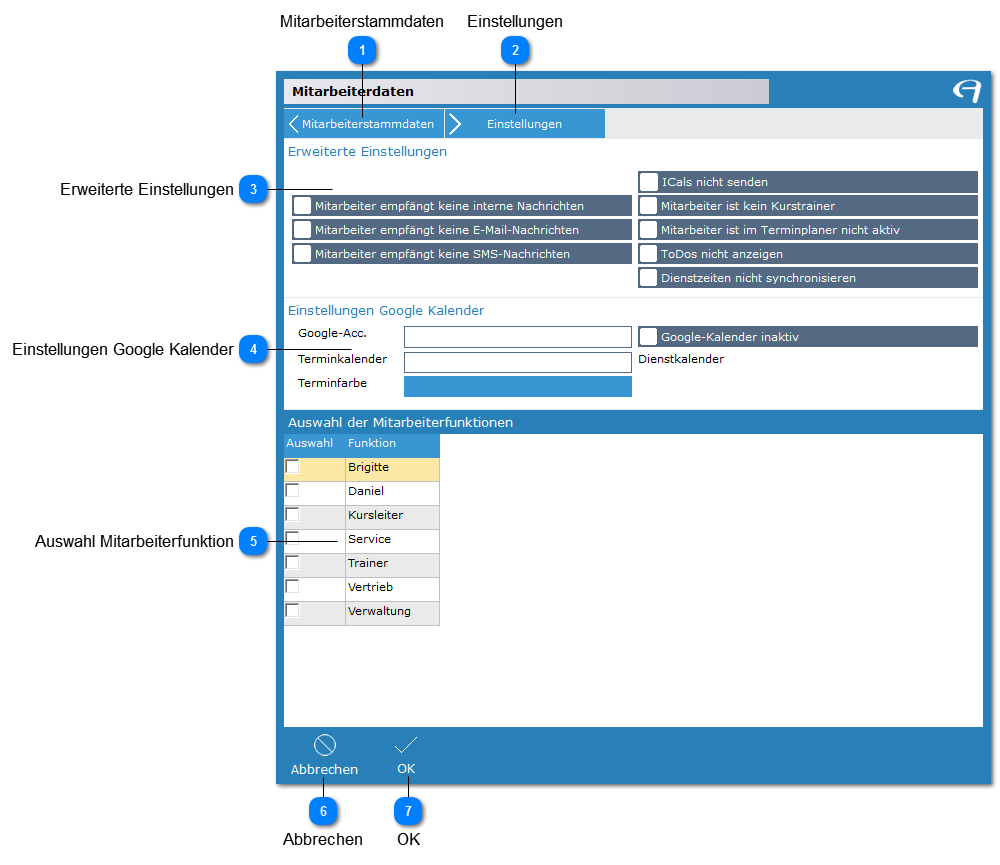Click the Abbrechen cancel icon
1000x865 pixels.
325,745
